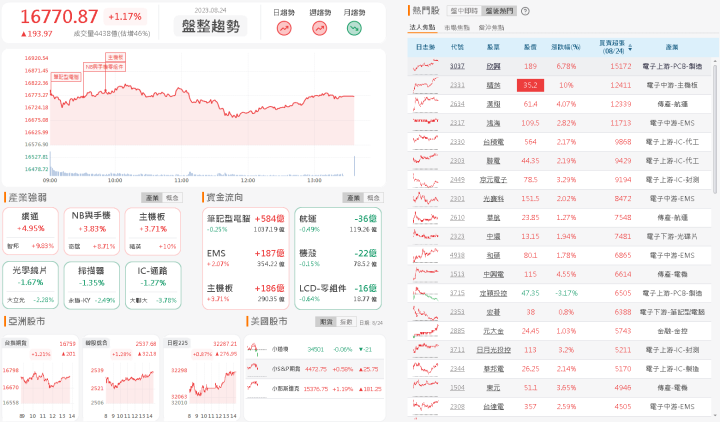Click the LCD-零組件 -16億 fund flow row
The height and width of the screenshot is (422, 720).
pos(338,293)
